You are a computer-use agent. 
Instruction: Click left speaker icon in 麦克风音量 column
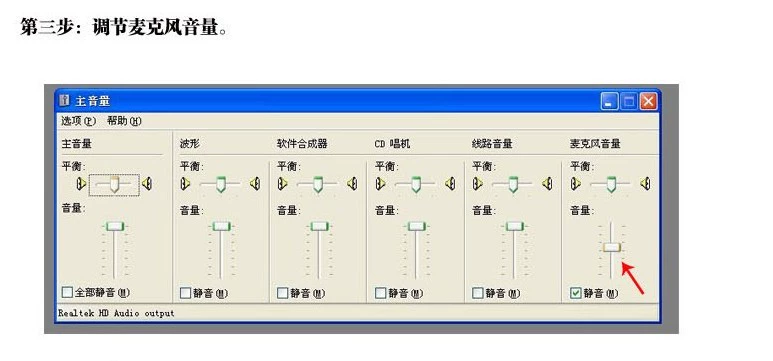575,184
